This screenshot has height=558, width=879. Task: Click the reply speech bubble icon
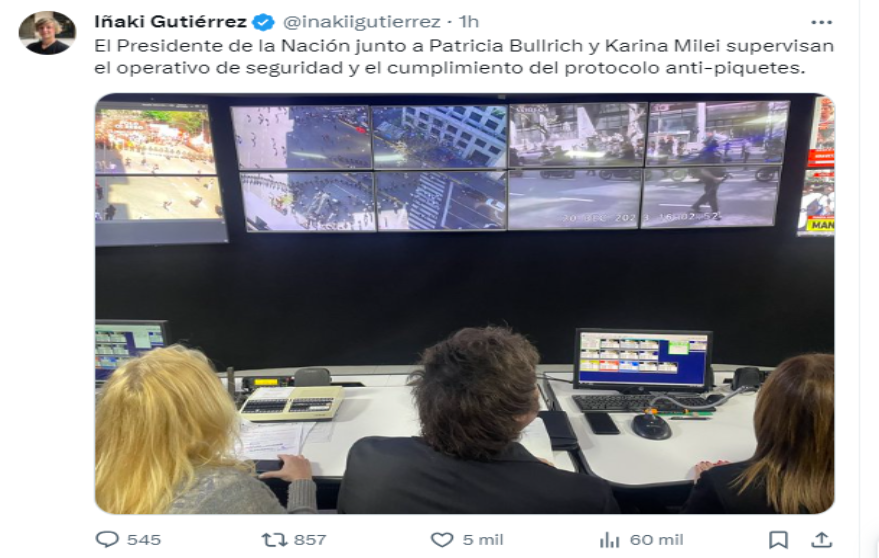pos(107,539)
